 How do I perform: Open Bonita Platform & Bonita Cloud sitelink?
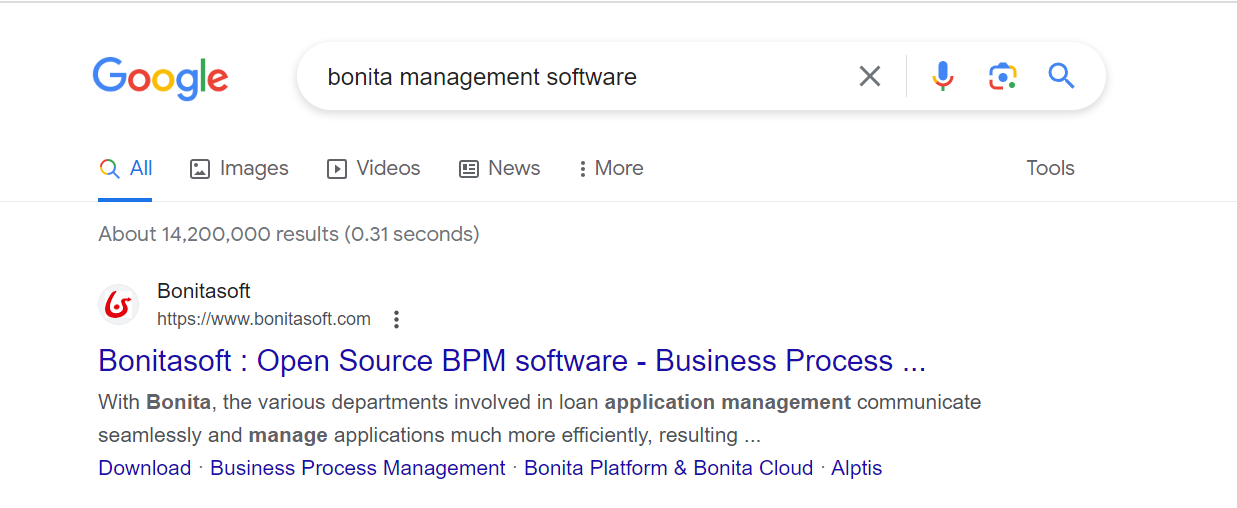click(x=669, y=468)
